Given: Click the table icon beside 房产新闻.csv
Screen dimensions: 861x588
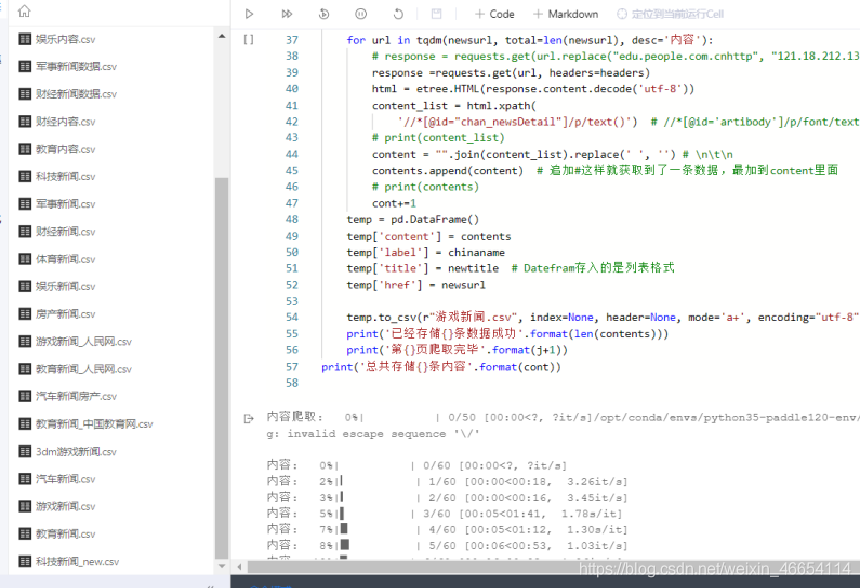Looking at the screenshot, I should tap(25, 314).
